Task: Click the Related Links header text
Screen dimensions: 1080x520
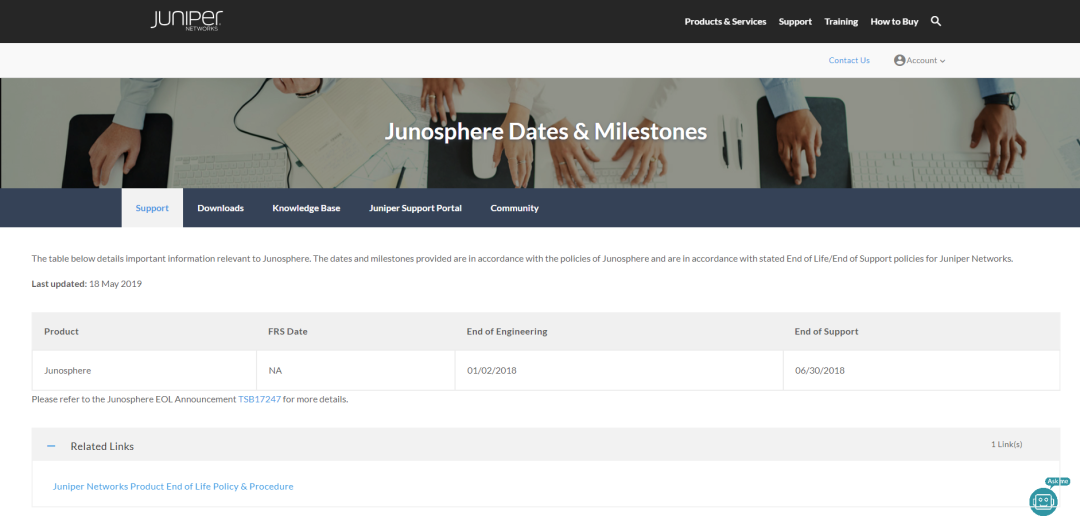Action: (x=102, y=446)
